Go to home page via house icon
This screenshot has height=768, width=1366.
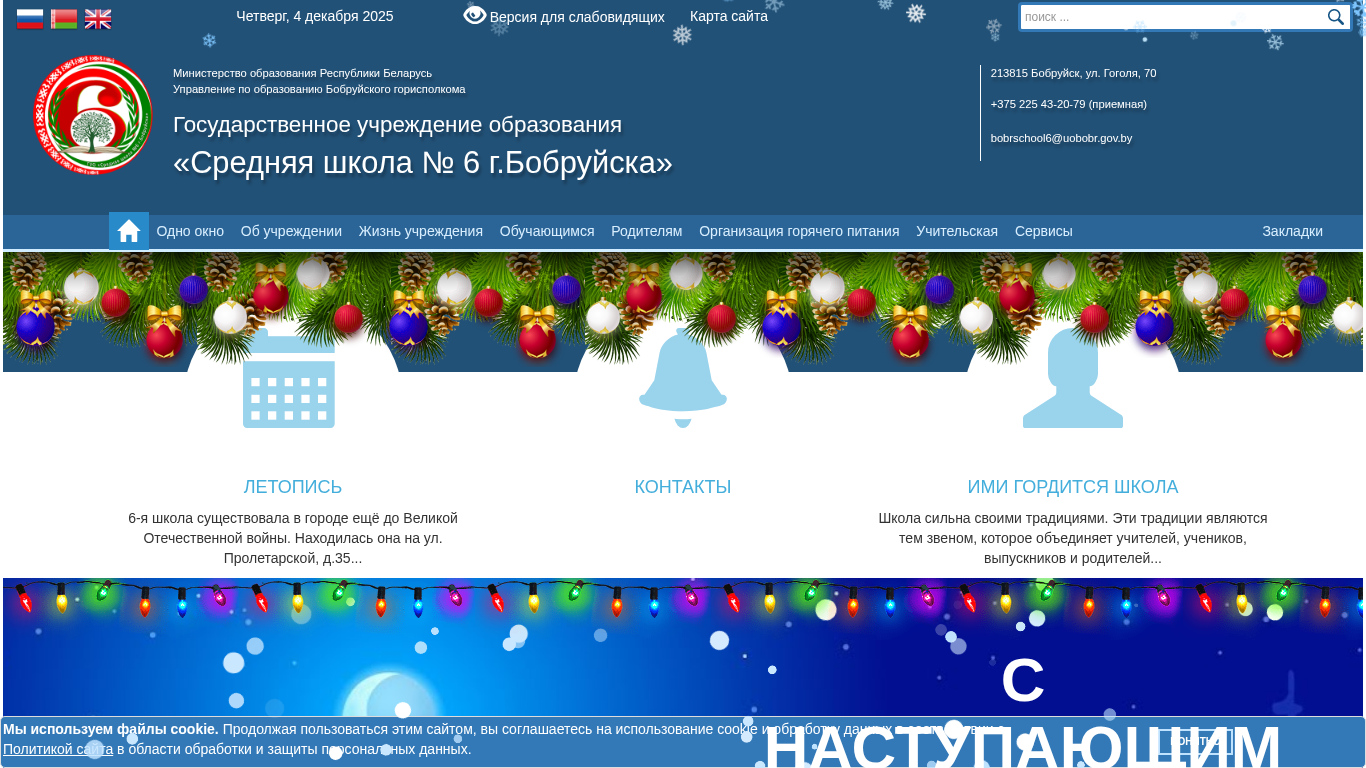(x=129, y=231)
